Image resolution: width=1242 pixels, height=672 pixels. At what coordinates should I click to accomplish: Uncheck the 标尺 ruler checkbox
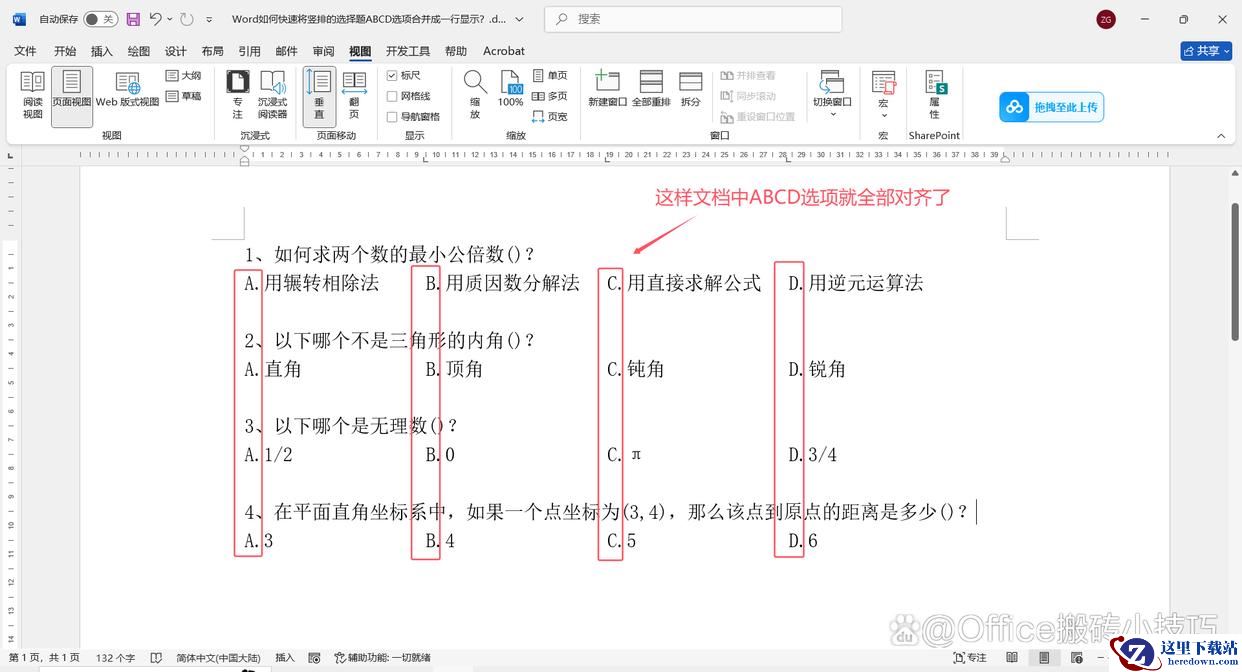[x=393, y=76]
